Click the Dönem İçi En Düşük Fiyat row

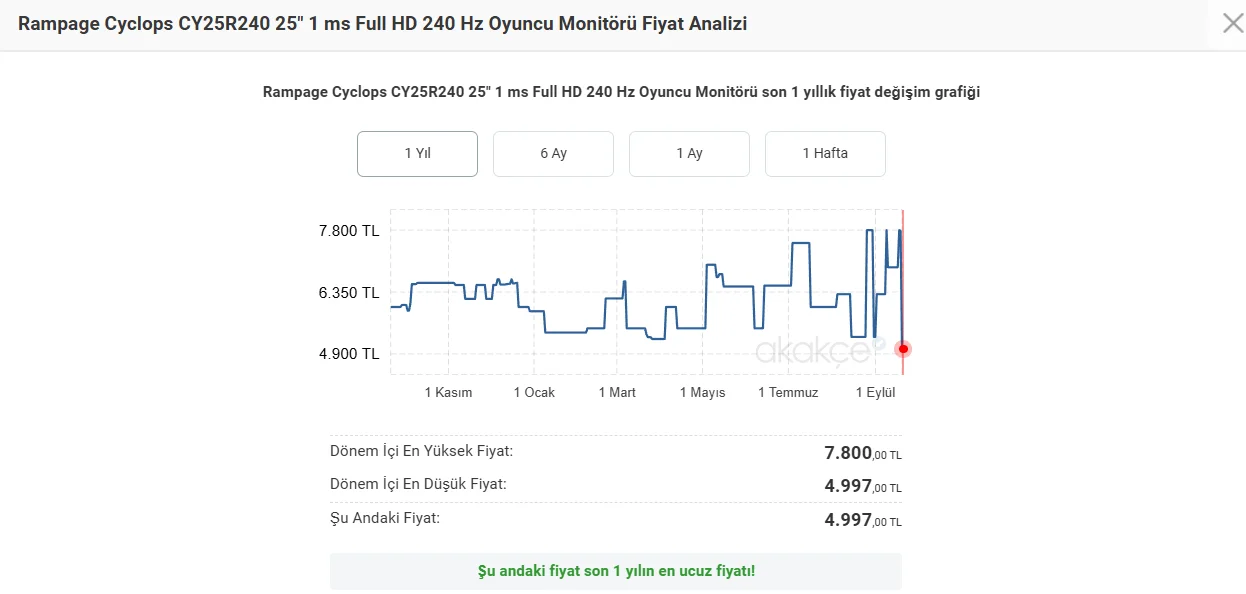pos(615,485)
